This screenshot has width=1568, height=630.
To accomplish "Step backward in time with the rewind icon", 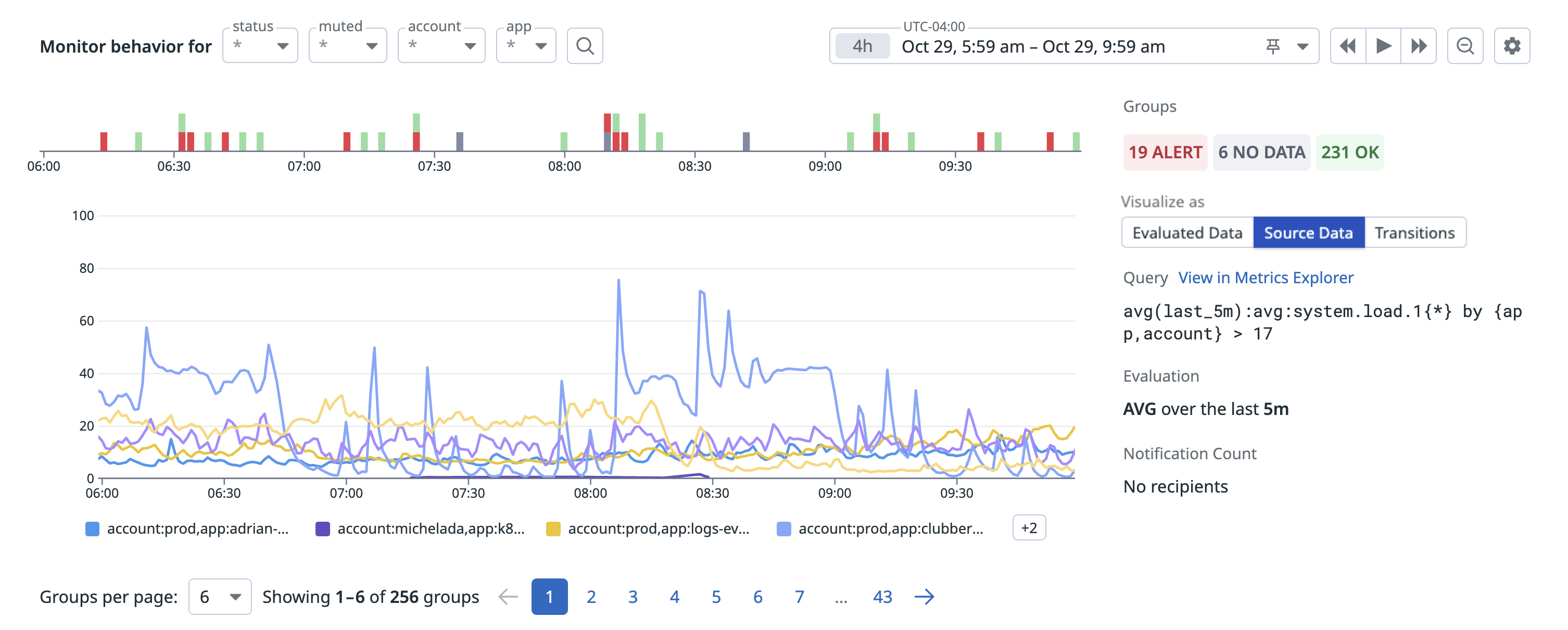I will click(1348, 45).
